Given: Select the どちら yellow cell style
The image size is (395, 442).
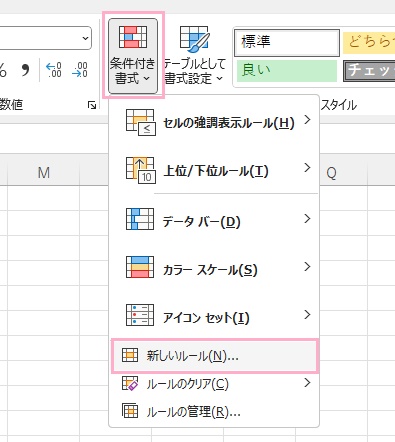Looking at the screenshot, I should pyautogui.click(x=369, y=43).
